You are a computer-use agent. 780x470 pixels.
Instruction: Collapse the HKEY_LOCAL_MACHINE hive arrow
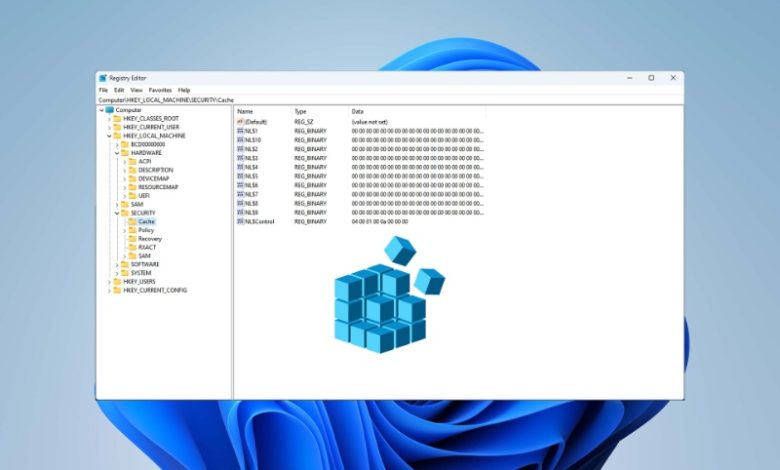tap(109, 136)
